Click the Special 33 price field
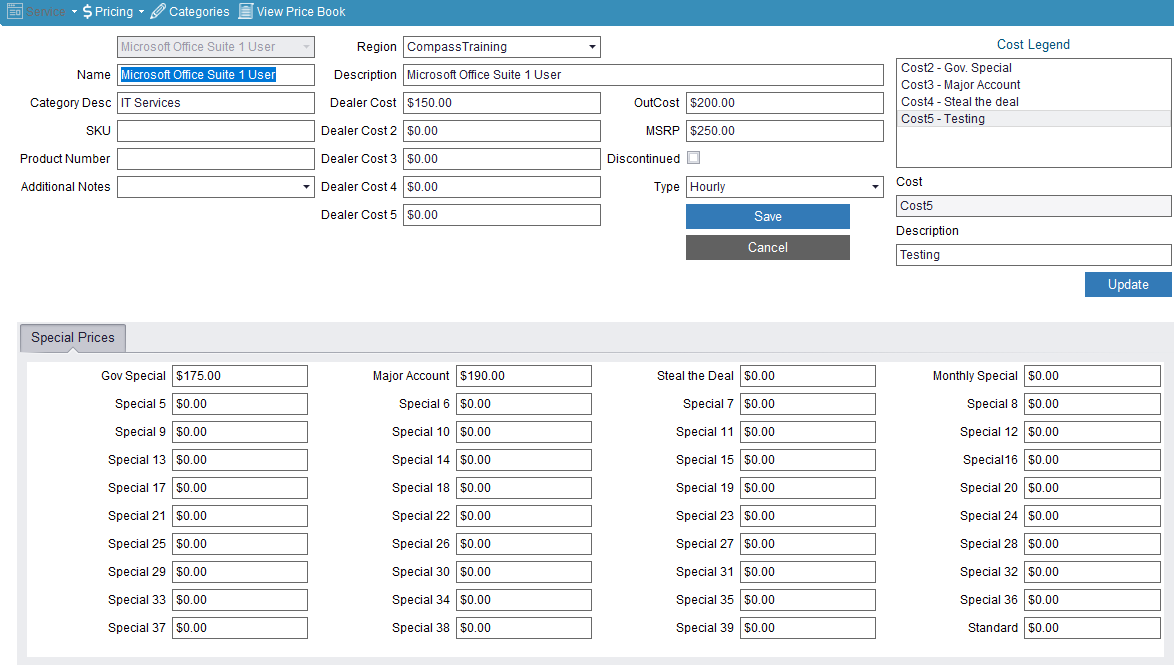The image size is (1174, 665). tap(240, 600)
